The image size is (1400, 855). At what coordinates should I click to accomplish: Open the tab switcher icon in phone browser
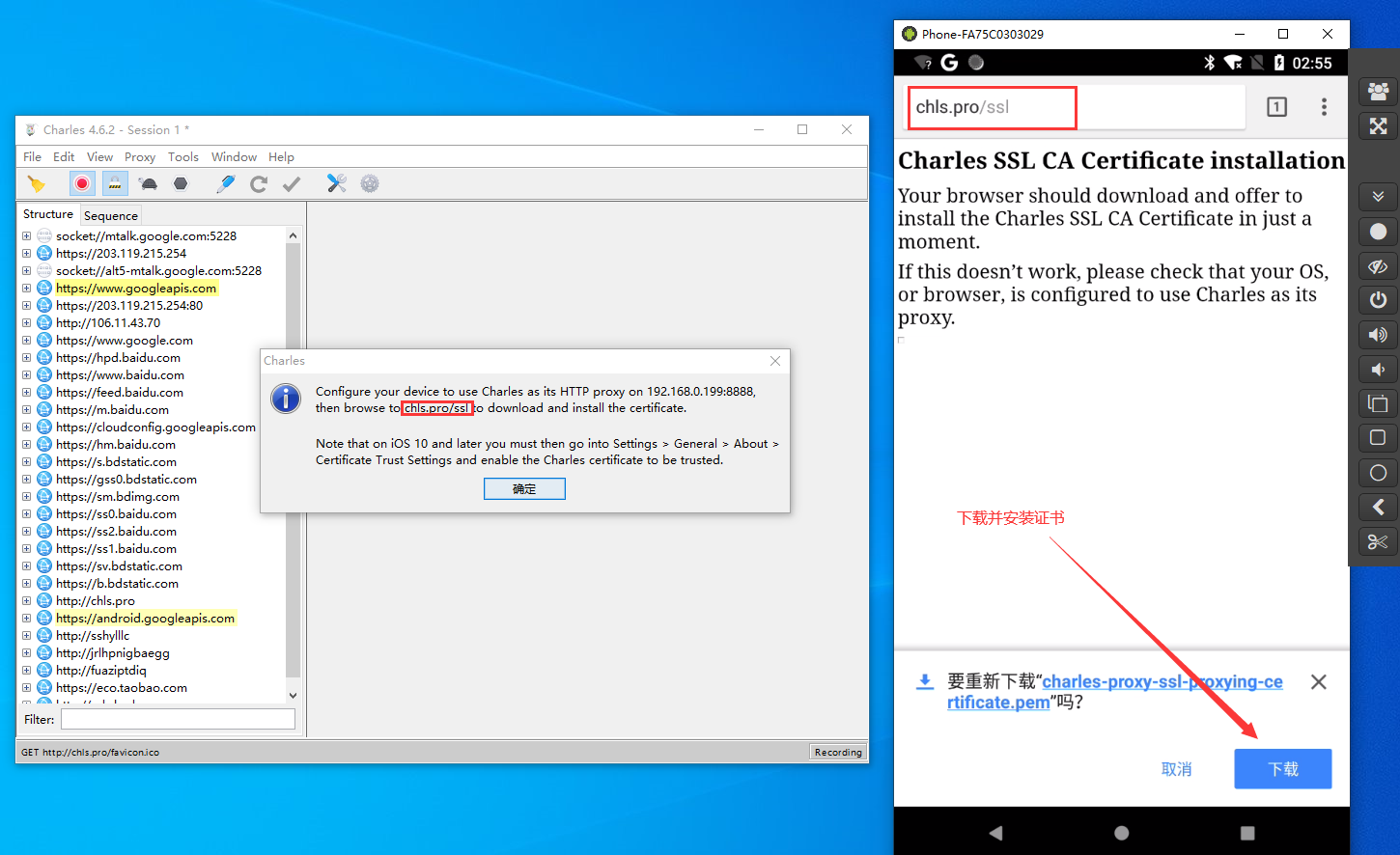pyautogui.click(x=1276, y=107)
